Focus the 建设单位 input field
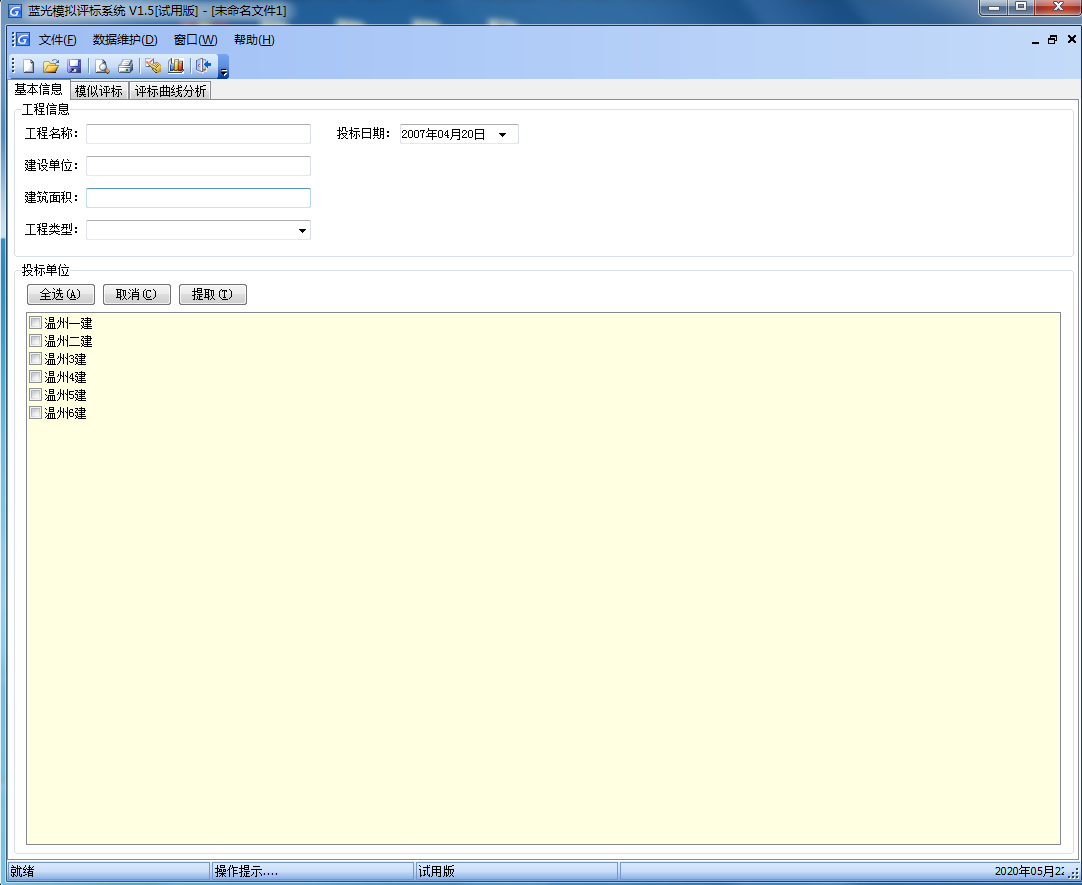 (x=198, y=166)
